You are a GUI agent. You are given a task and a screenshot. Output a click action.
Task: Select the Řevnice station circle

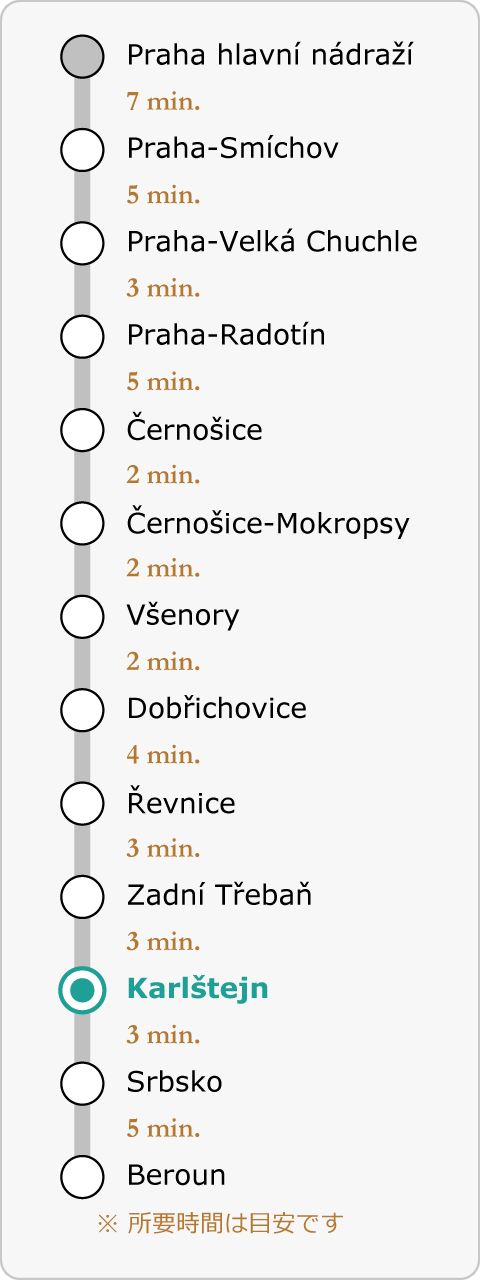(82, 803)
